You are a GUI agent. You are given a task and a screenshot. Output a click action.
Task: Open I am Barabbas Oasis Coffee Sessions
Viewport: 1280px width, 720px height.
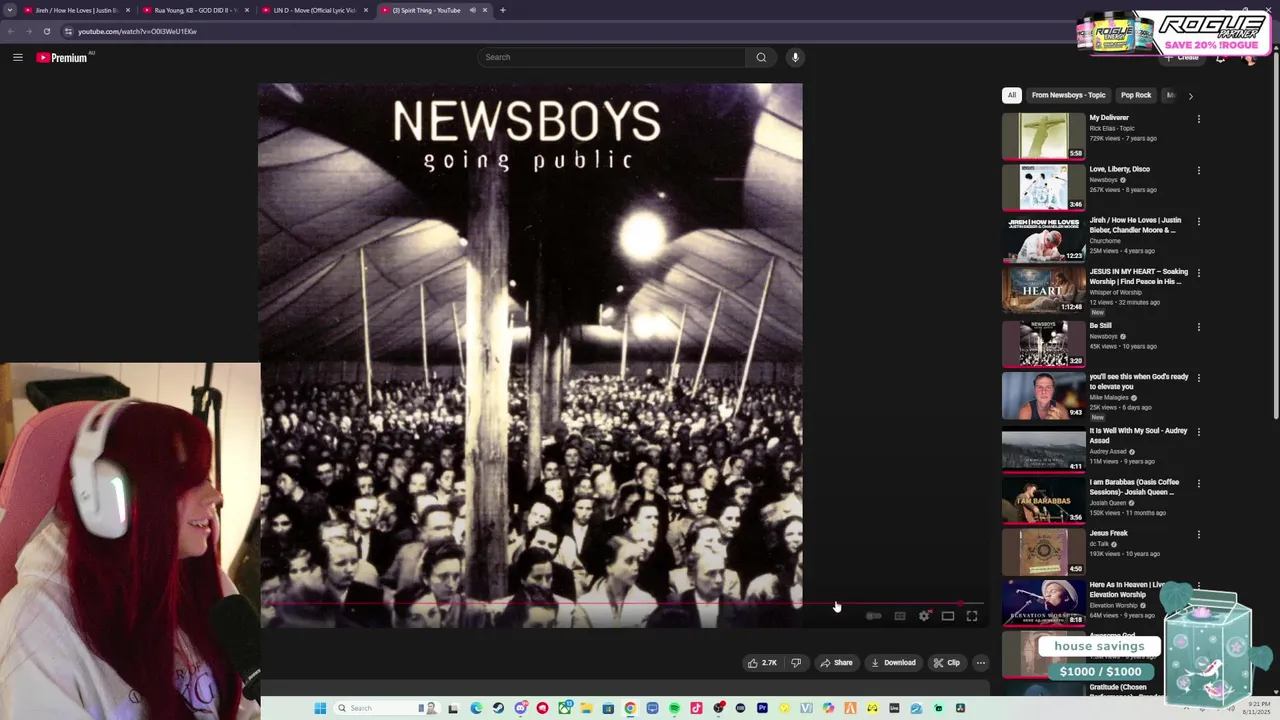point(1134,487)
